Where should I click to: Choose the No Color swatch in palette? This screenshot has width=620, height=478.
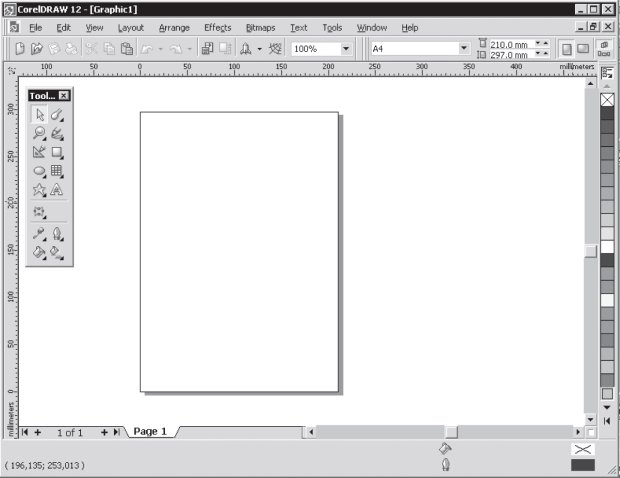607,100
